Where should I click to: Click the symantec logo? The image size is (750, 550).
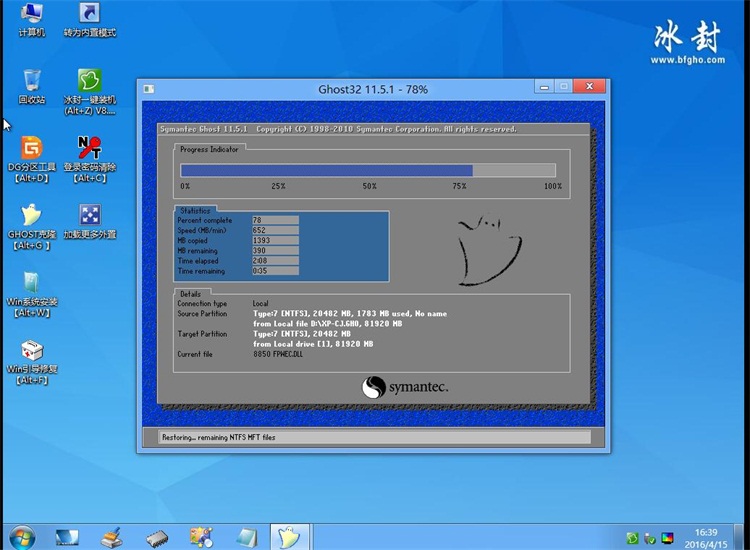click(x=405, y=387)
